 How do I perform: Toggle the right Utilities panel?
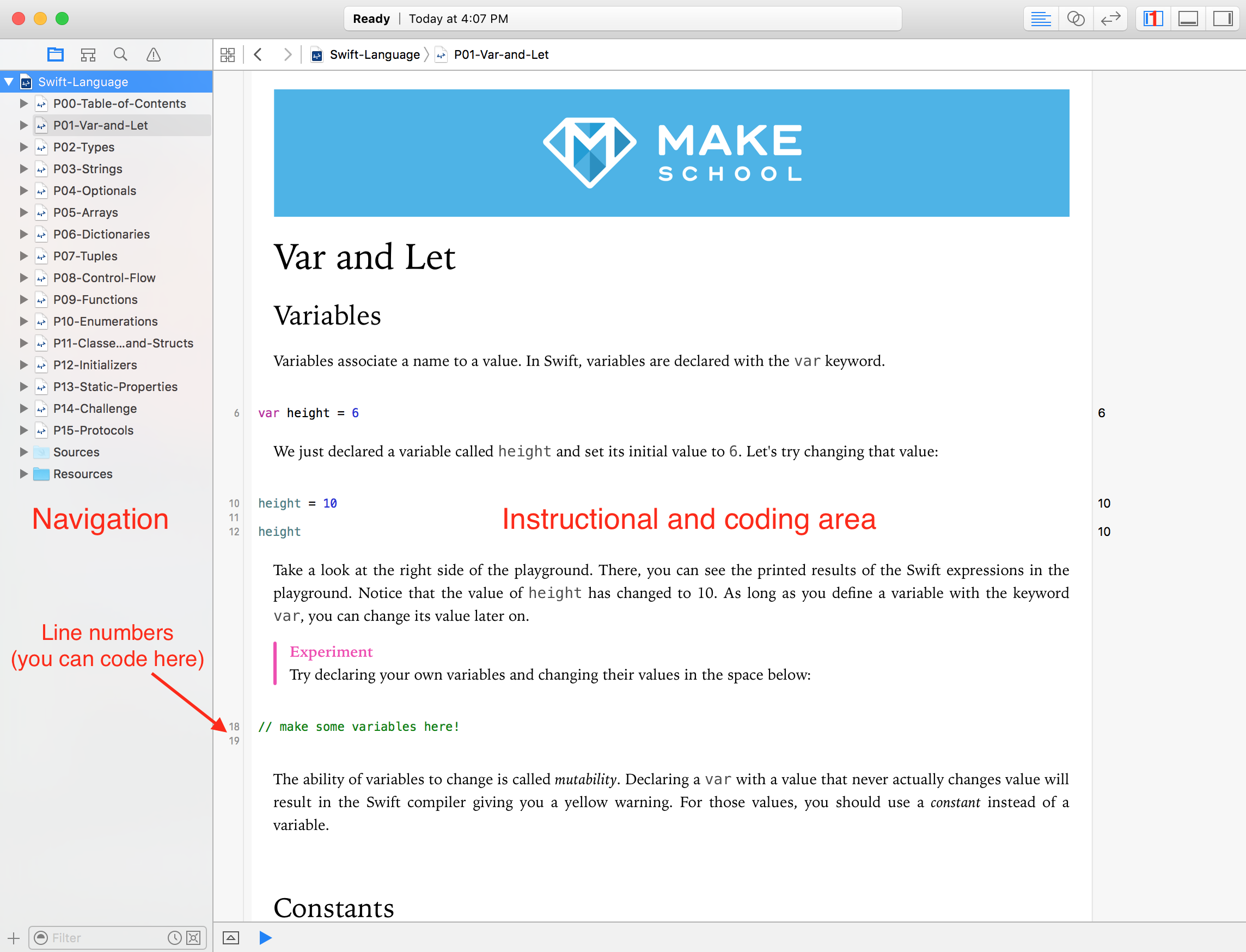1222,19
